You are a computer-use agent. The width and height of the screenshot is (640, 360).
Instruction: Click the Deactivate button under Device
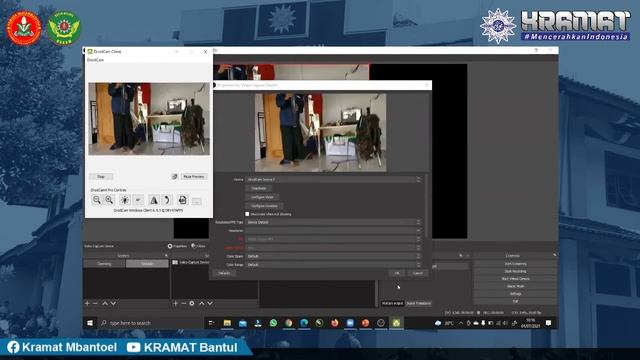pos(259,188)
